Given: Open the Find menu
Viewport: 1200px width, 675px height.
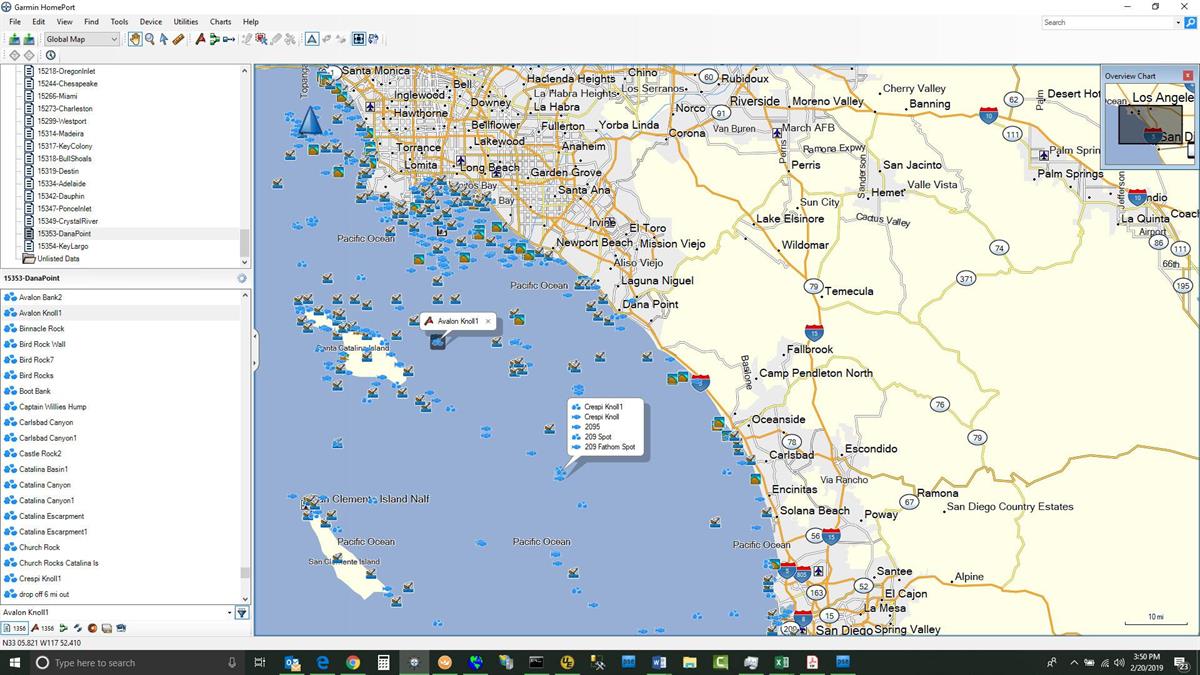Looking at the screenshot, I should click(91, 21).
